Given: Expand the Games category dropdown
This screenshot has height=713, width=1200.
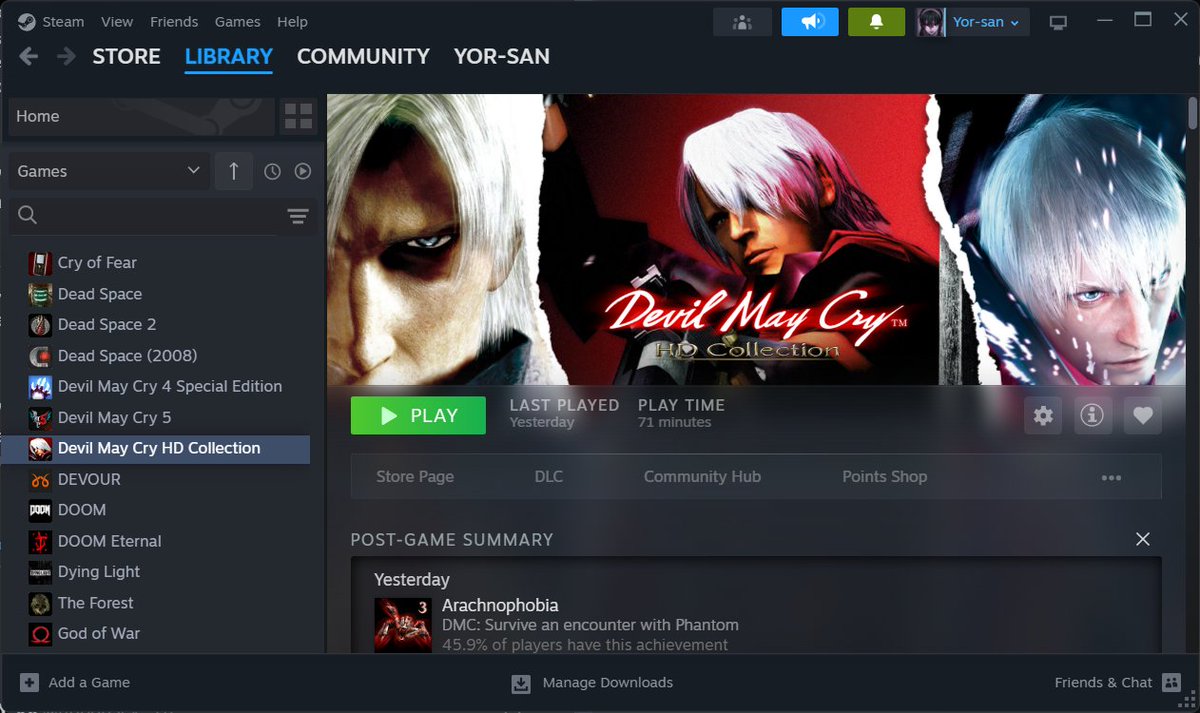Looking at the screenshot, I should [x=110, y=171].
